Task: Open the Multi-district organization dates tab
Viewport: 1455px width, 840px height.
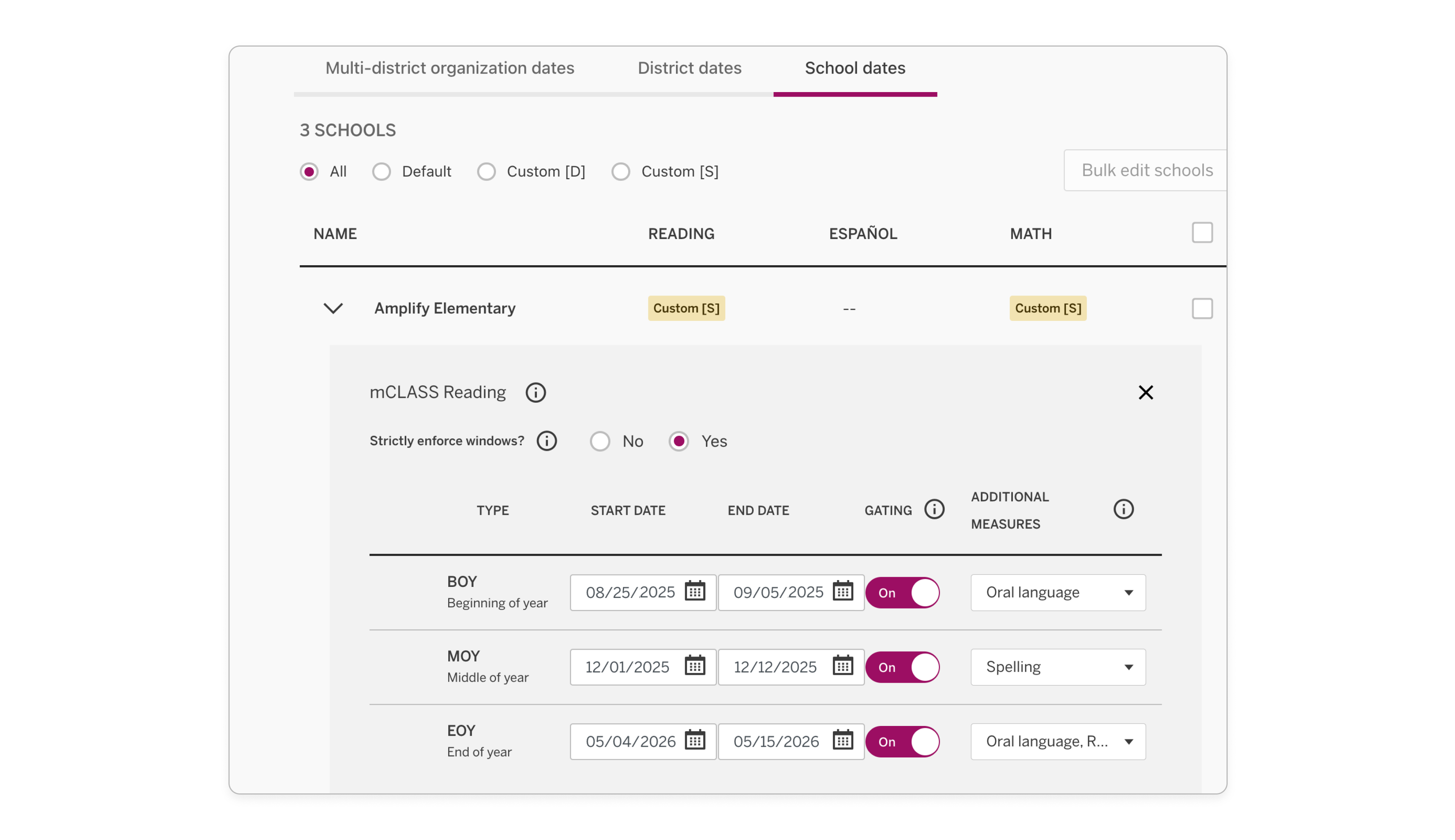Action: click(449, 67)
